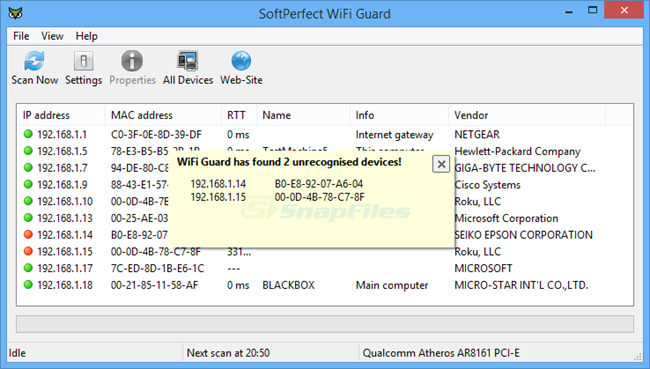The image size is (650, 369).
Task: Click SEIKO EPSON CORPORATION vendor cell
Action: point(524,235)
